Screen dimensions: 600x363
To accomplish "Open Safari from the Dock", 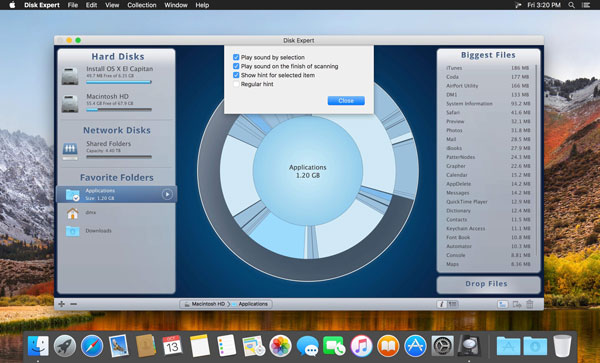I will coord(92,345).
